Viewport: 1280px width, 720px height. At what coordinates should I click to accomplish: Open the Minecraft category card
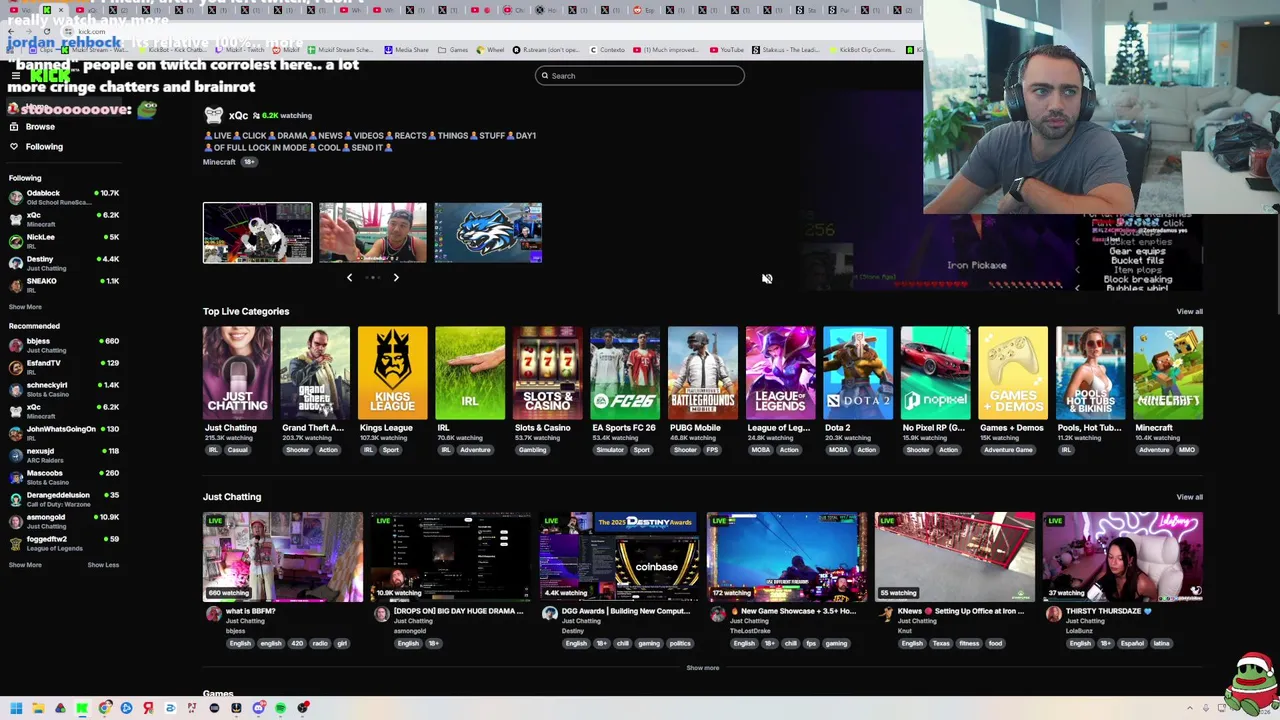click(1168, 373)
